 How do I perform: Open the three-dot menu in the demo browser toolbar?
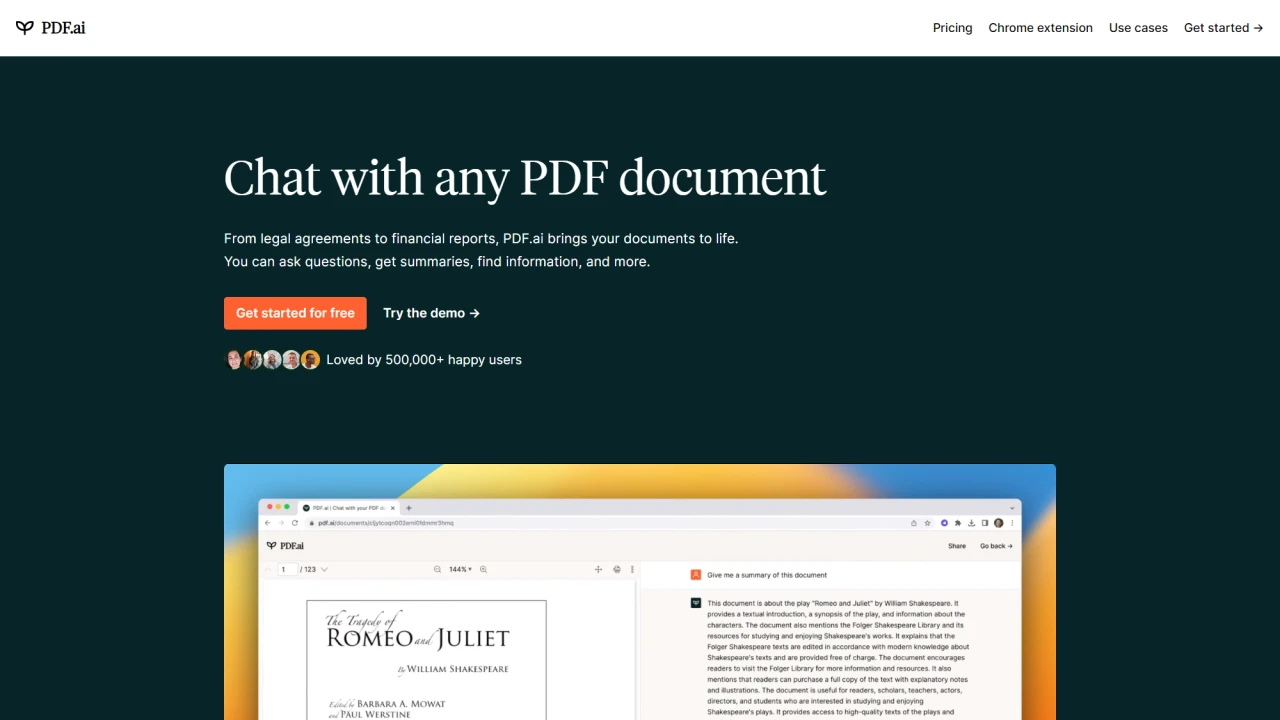pos(1012,523)
